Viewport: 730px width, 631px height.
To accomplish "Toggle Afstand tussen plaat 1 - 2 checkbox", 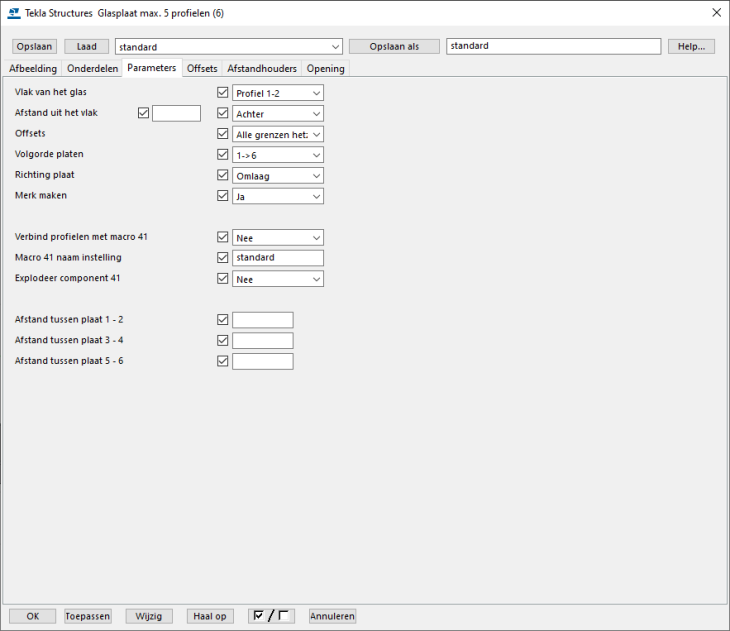I will (223, 319).
